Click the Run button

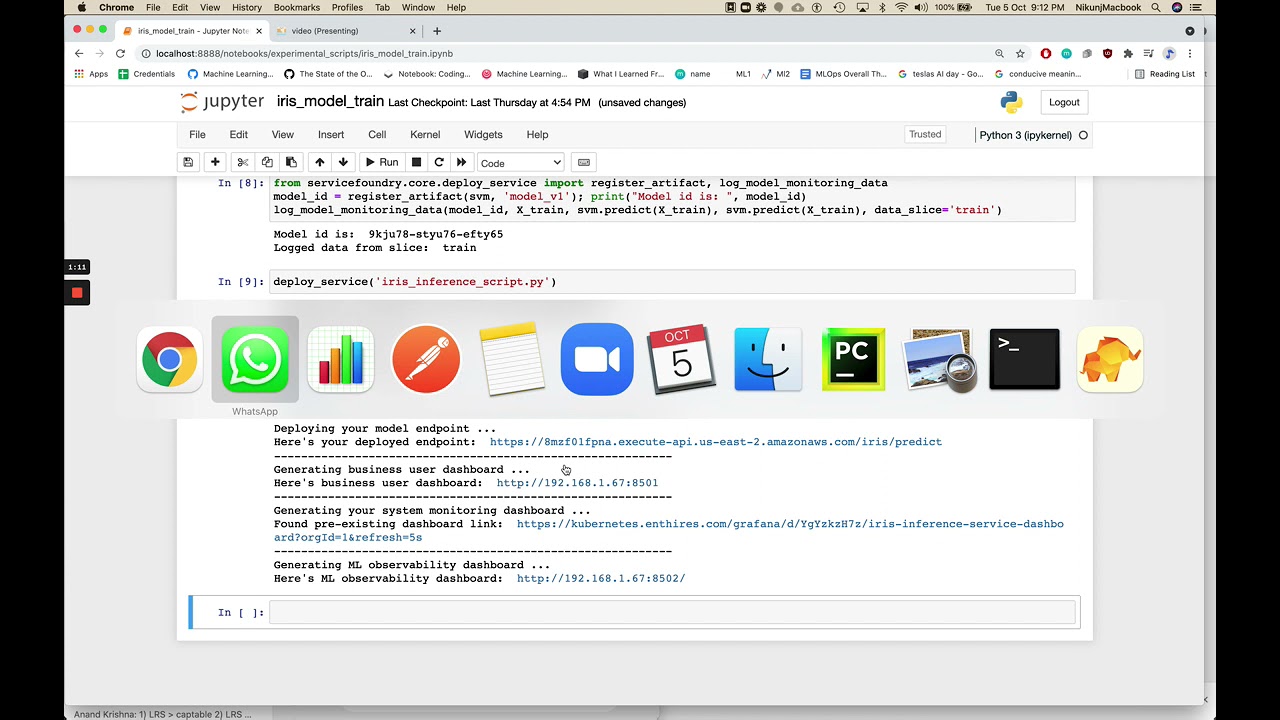(381, 162)
